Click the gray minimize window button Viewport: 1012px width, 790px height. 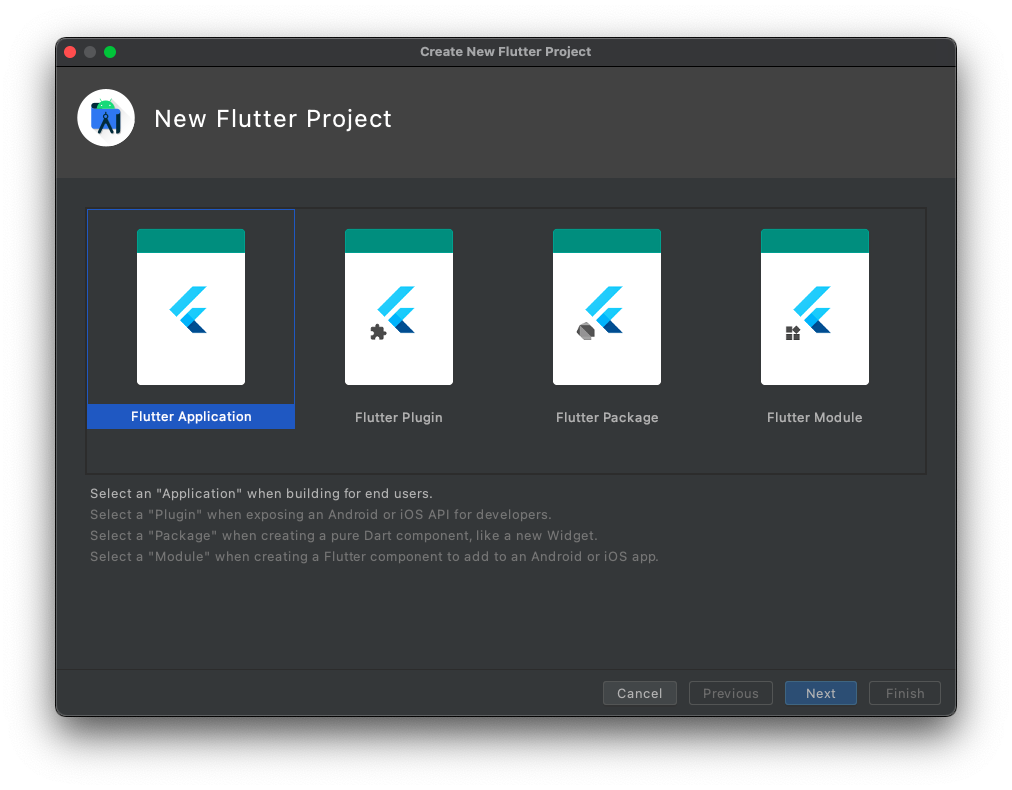pyautogui.click(x=90, y=52)
